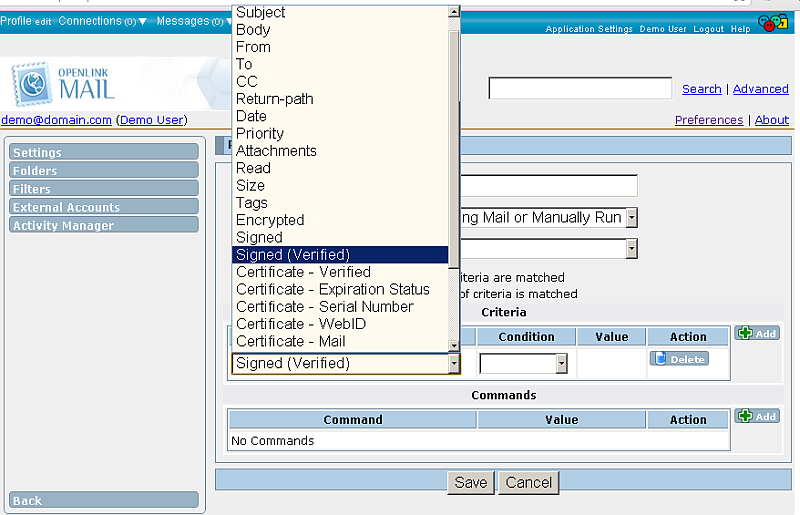Click the edit link next to Profile
The image size is (800, 515).
click(43, 22)
